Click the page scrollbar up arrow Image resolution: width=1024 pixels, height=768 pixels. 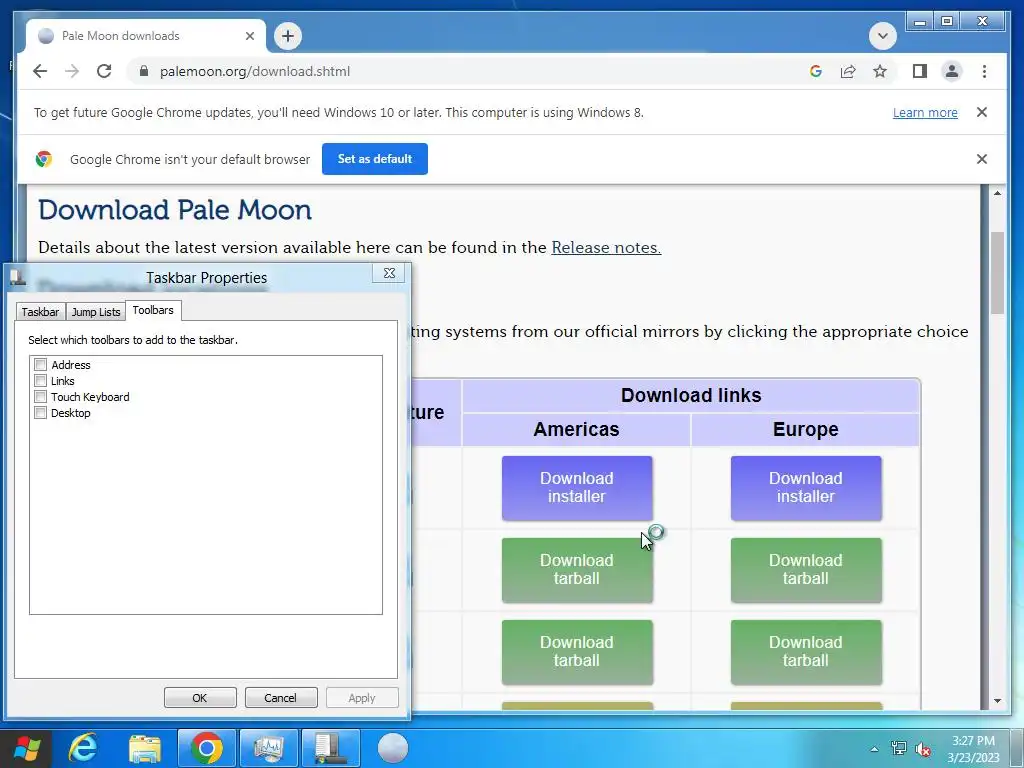[997, 193]
